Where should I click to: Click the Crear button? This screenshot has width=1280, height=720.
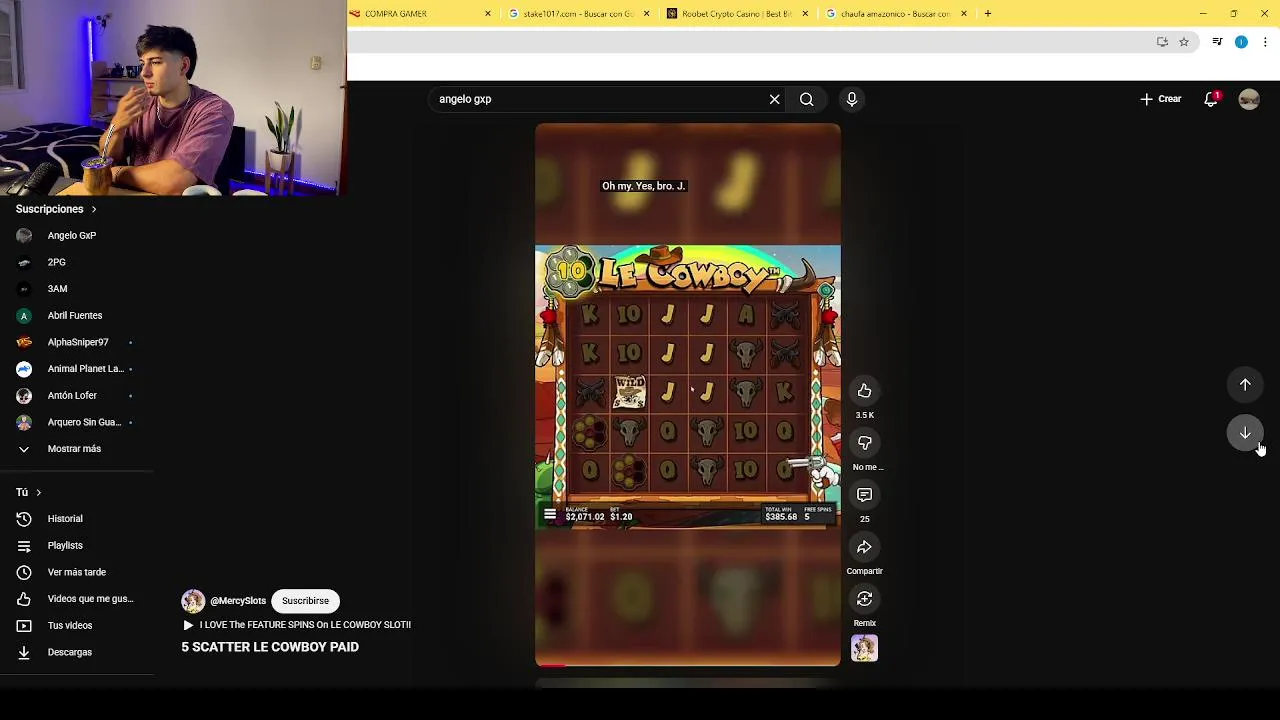[x=1161, y=99]
